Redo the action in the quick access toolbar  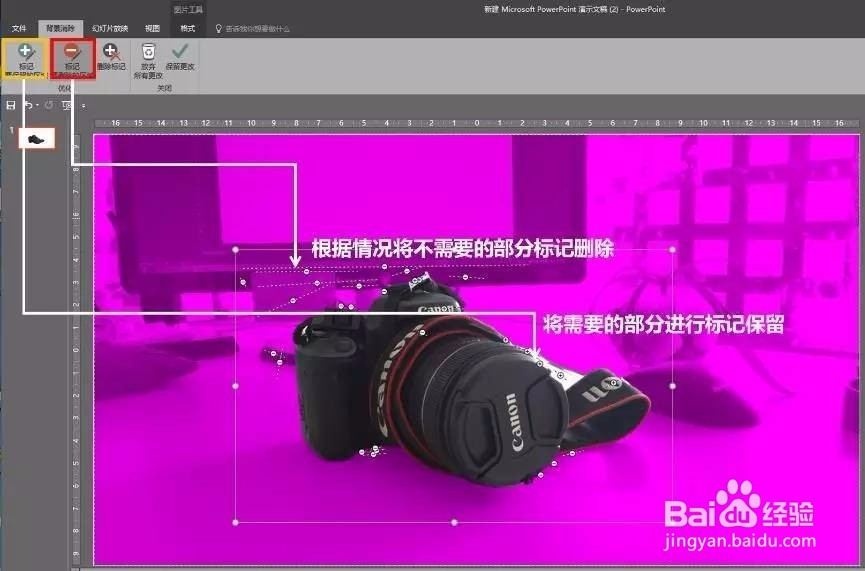[49, 105]
